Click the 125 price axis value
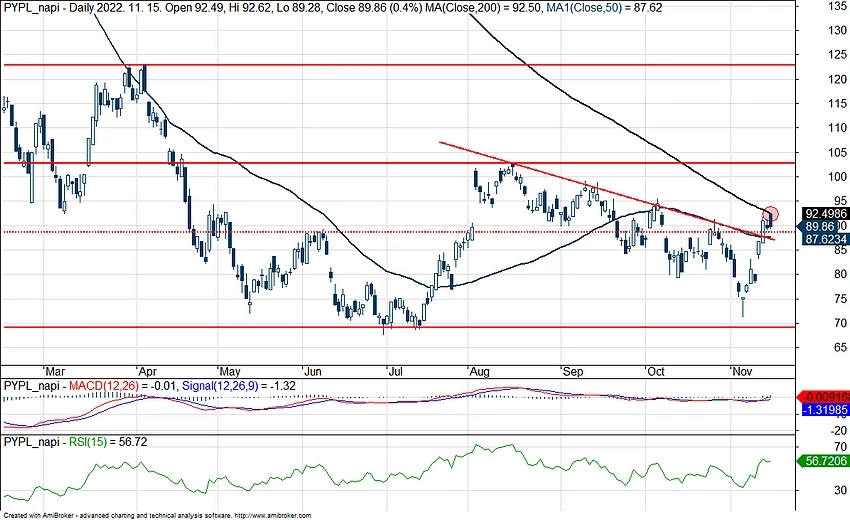Image resolution: width=850 pixels, height=520 pixels. click(838, 55)
